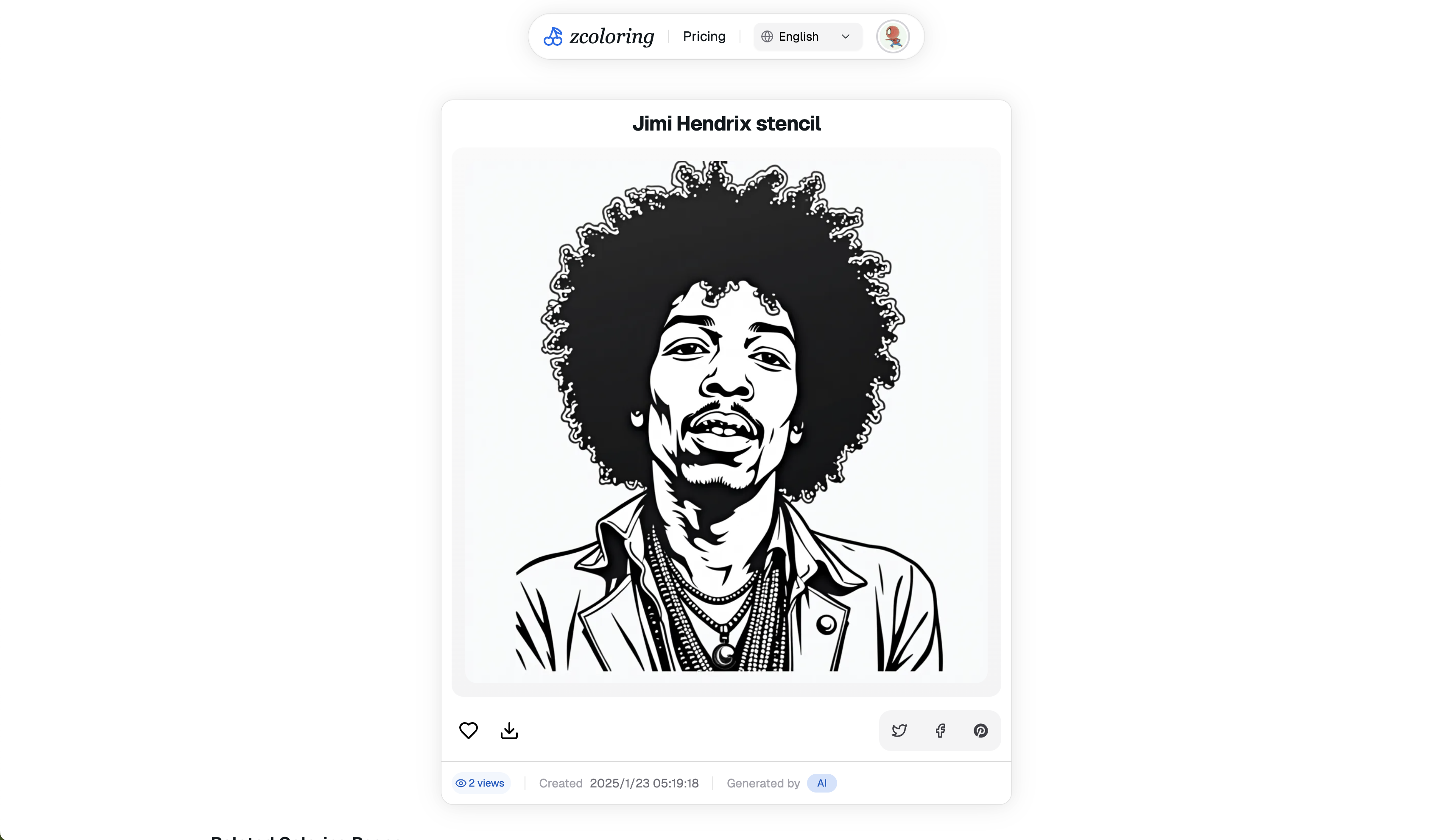Click the Generated by label
Screen dimensions: 1452x840
(763, 783)
